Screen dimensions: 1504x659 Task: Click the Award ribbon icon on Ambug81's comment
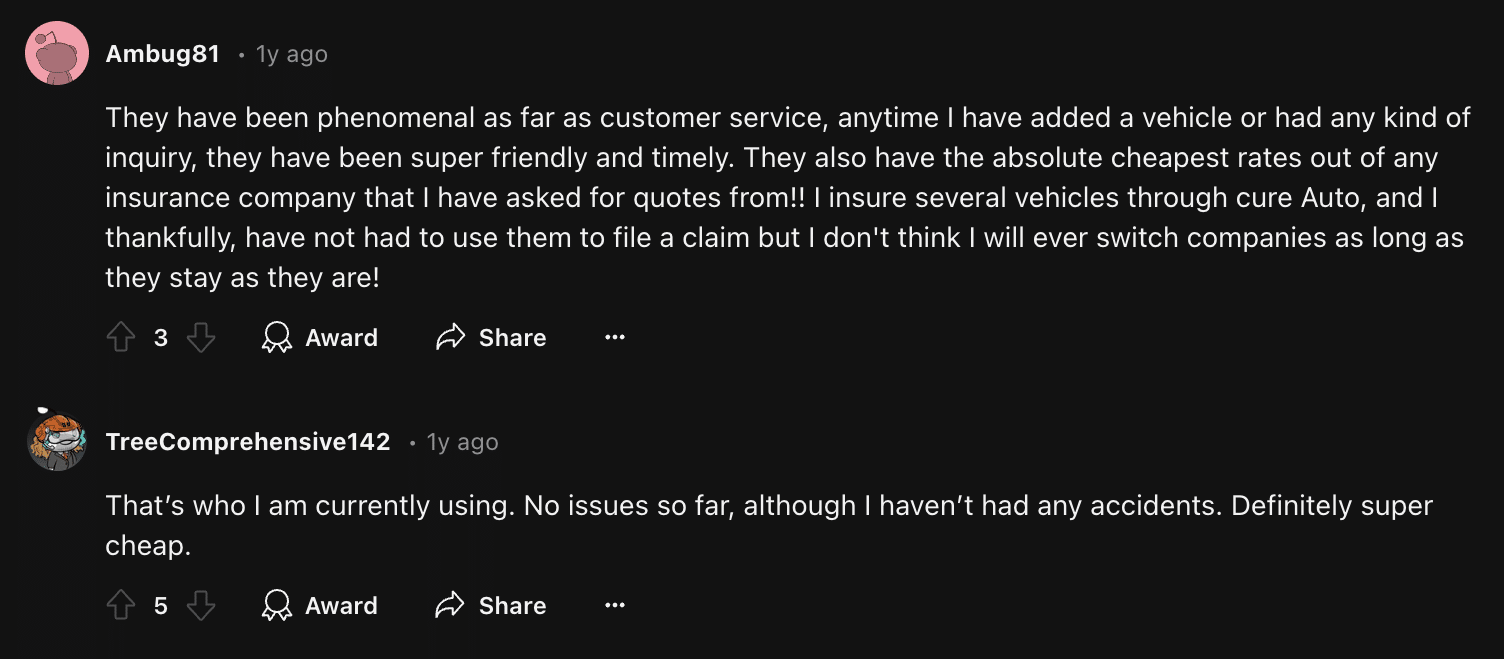point(277,337)
